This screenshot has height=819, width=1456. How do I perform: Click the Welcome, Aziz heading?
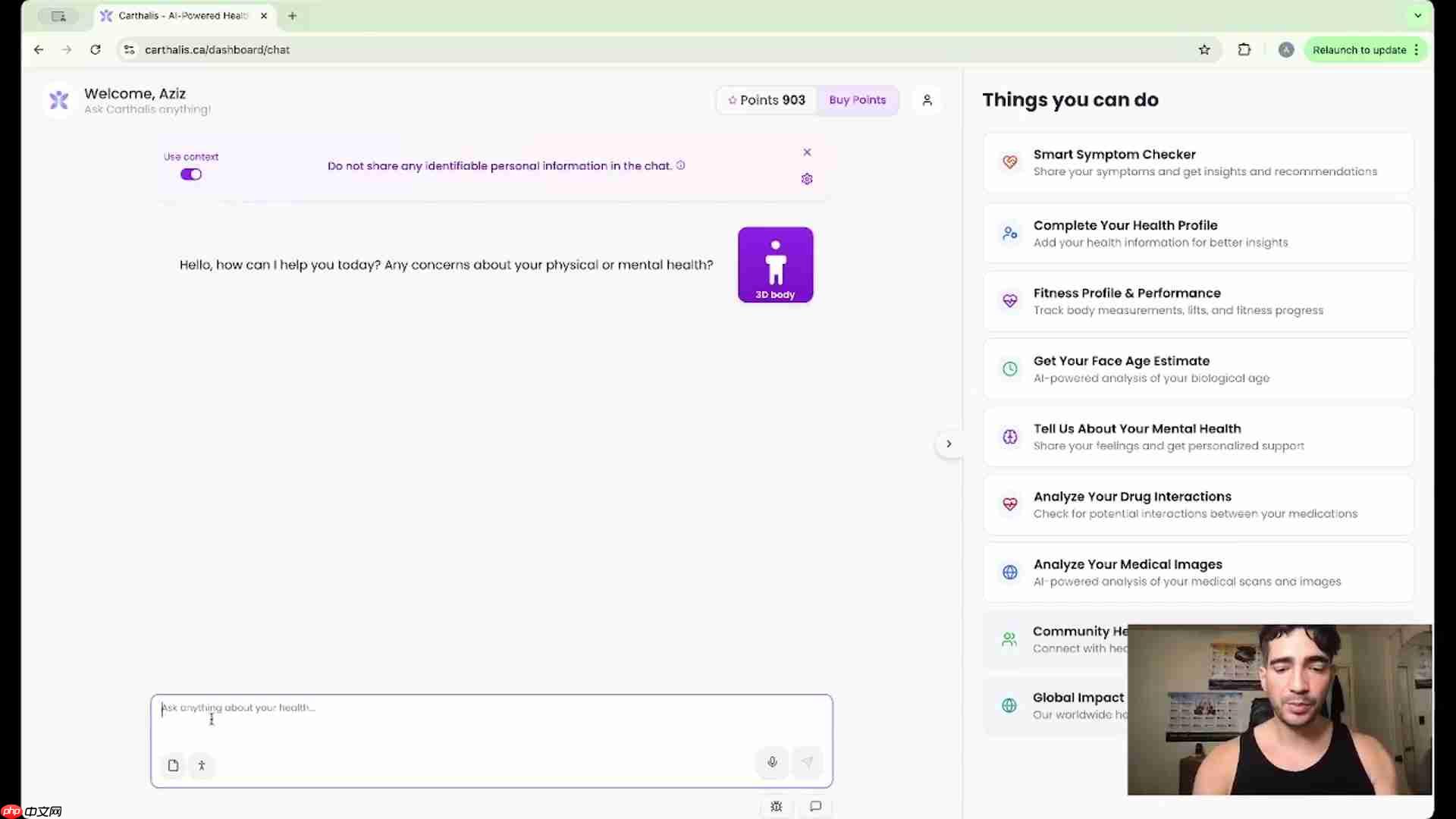coord(135,93)
